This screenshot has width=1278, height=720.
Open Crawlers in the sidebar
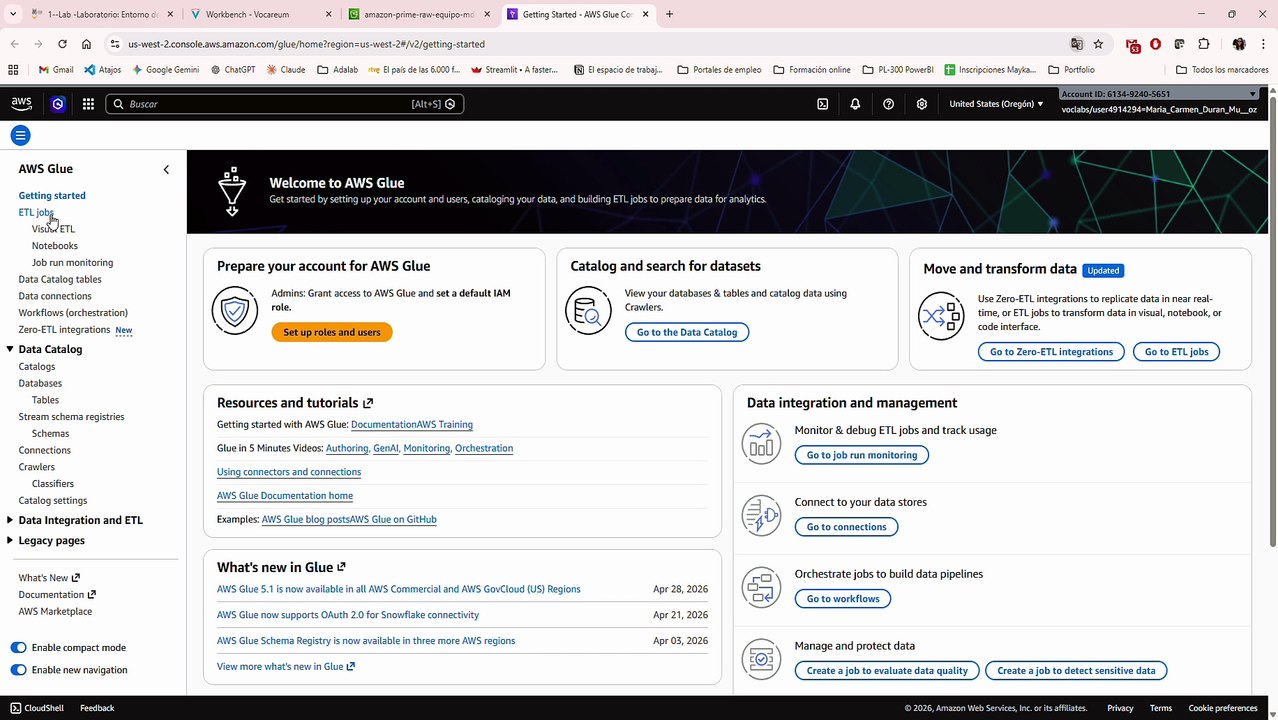click(37, 467)
